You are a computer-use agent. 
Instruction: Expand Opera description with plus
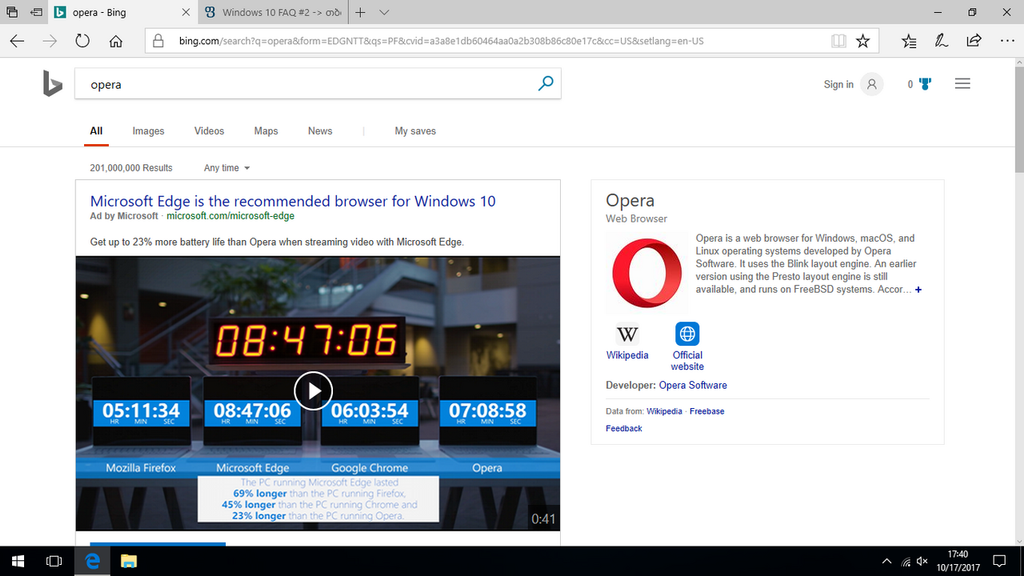click(x=918, y=289)
